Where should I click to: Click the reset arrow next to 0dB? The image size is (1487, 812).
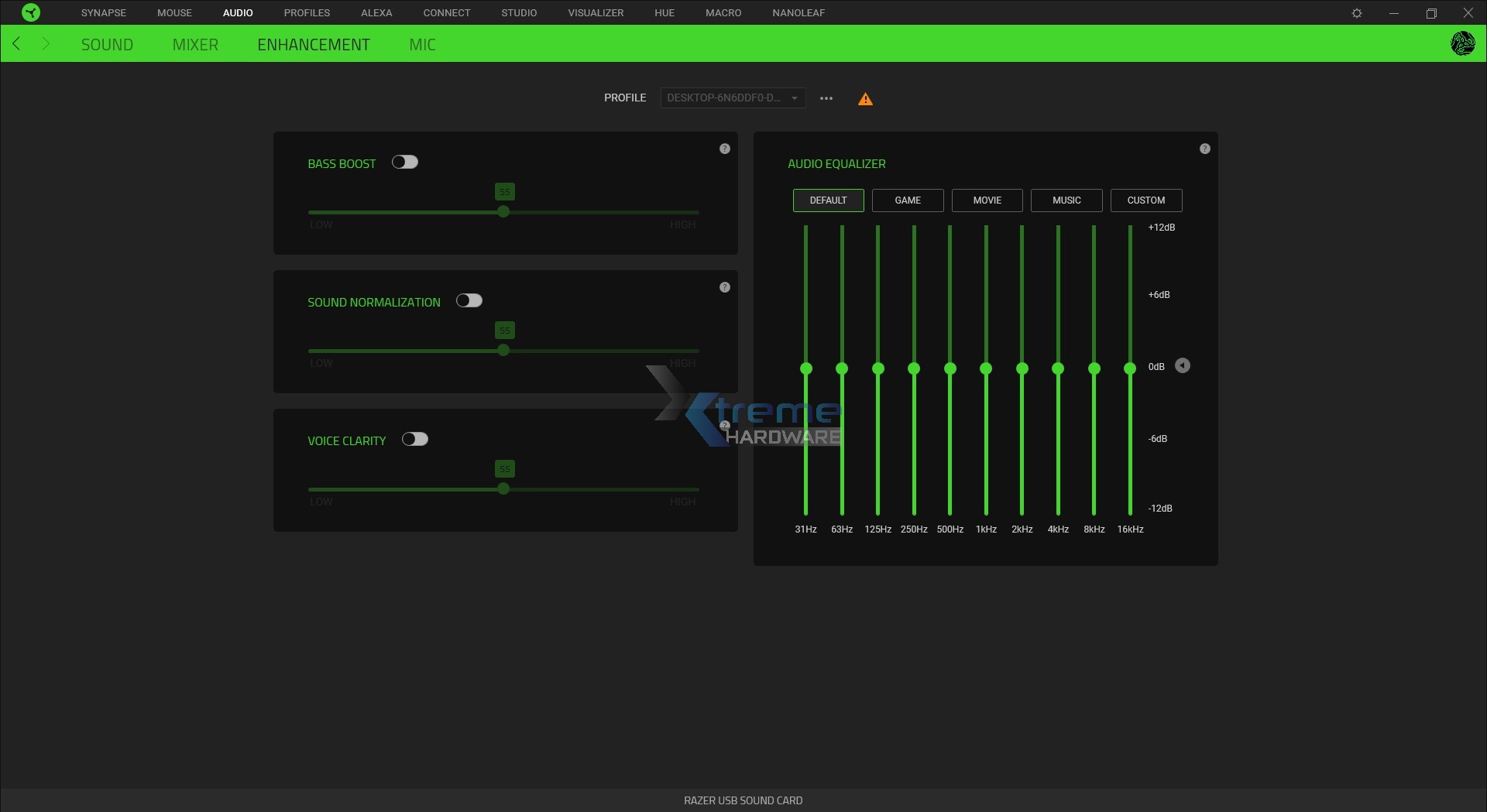point(1183,365)
